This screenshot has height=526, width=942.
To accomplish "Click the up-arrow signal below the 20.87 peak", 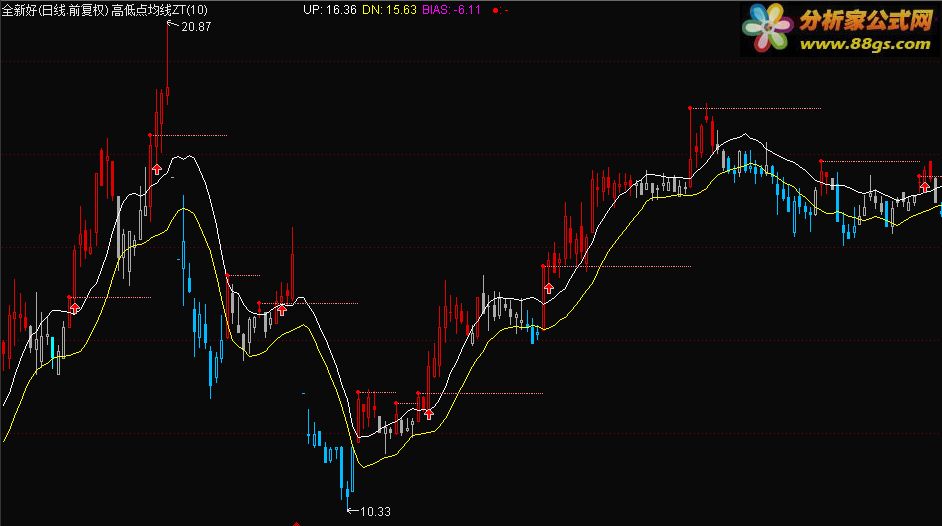I will [x=156, y=169].
